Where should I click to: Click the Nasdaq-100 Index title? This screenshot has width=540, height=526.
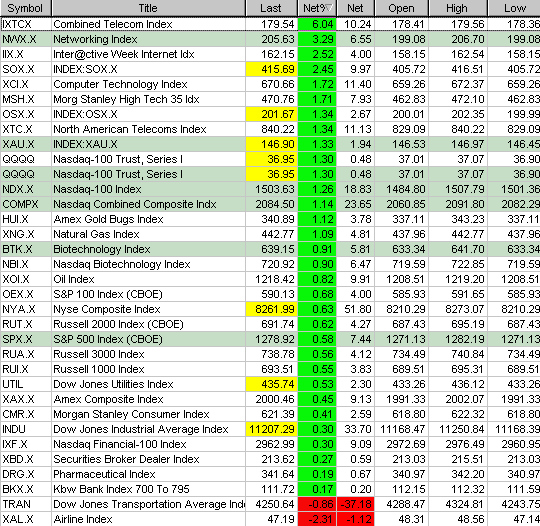click(x=97, y=189)
